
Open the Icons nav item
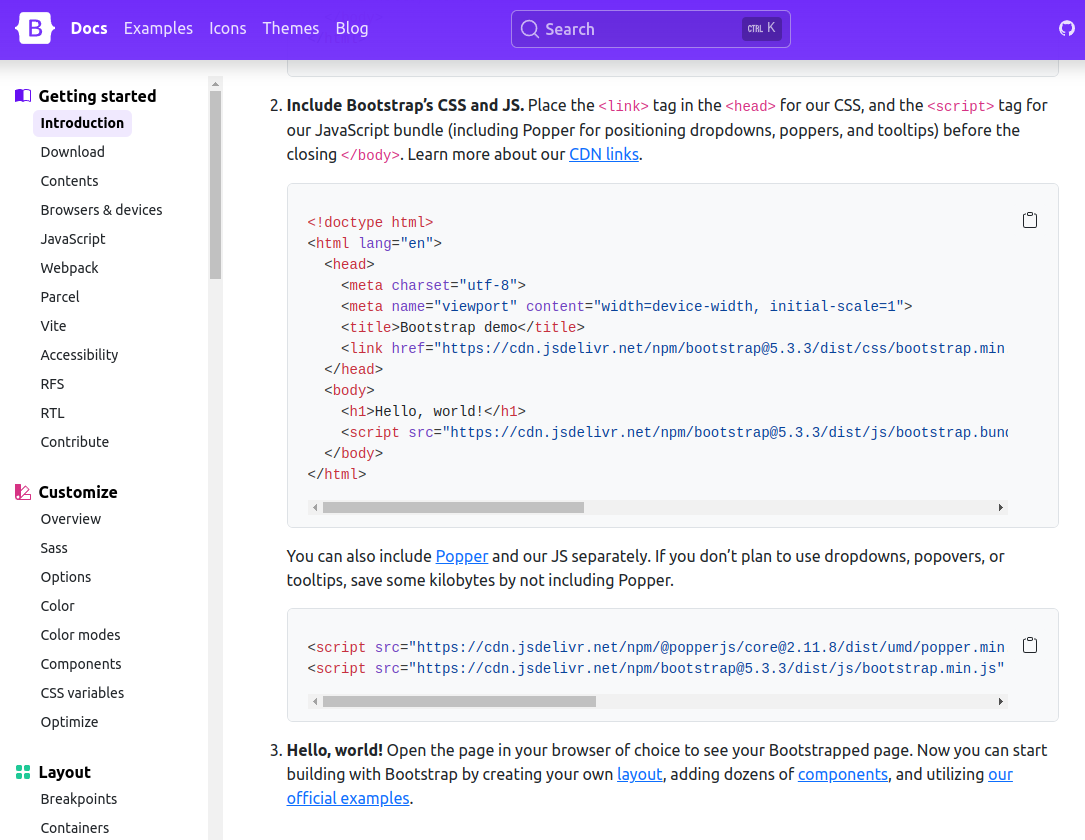pos(228,28)
